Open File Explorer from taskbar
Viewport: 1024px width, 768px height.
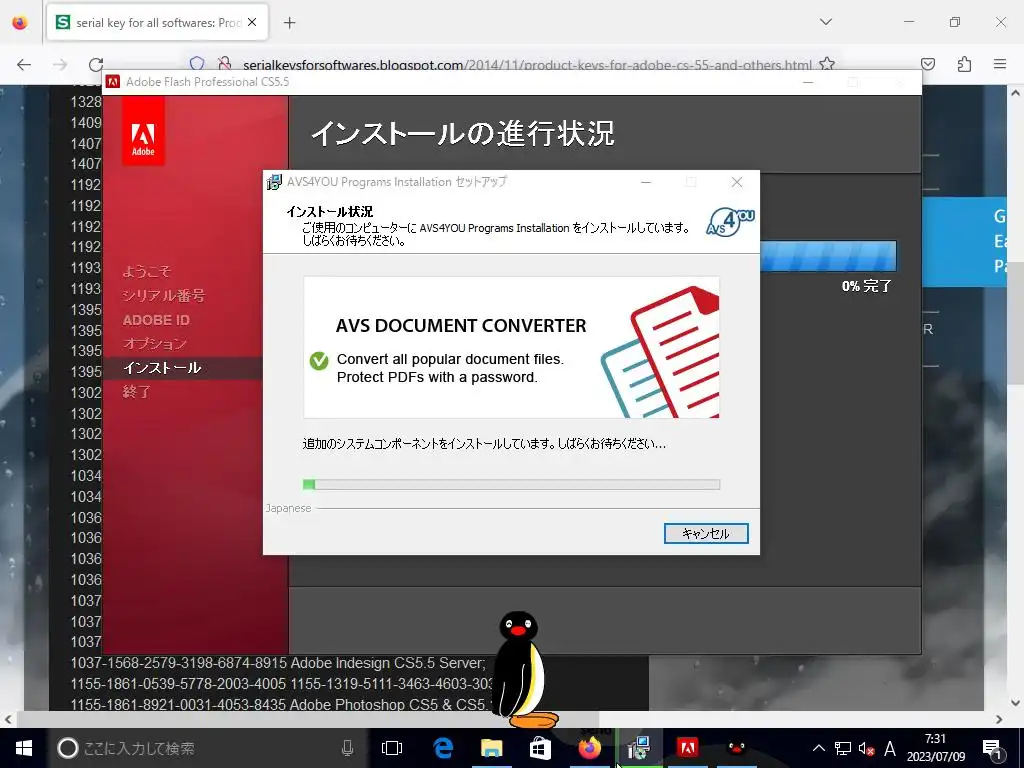pos(492,748)
